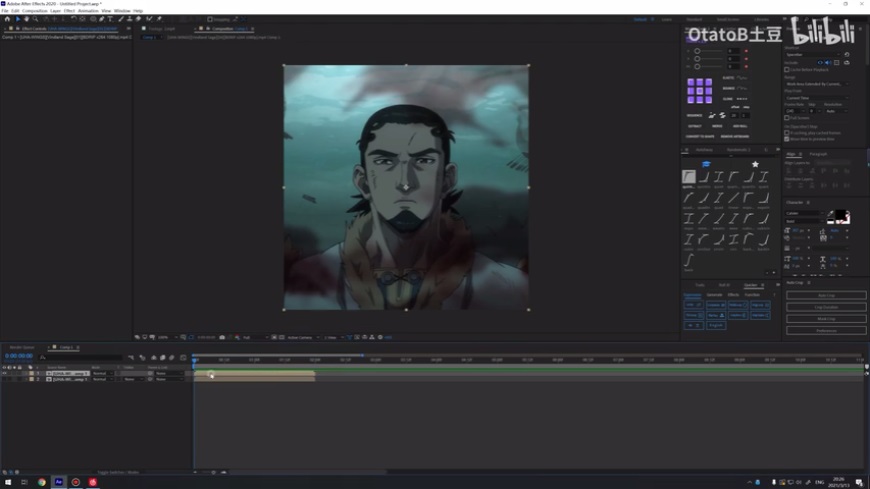Open the Shortcut Spacebar dropdown
Image resolution: width=870 pixels, height=489 pixels.
813,54
